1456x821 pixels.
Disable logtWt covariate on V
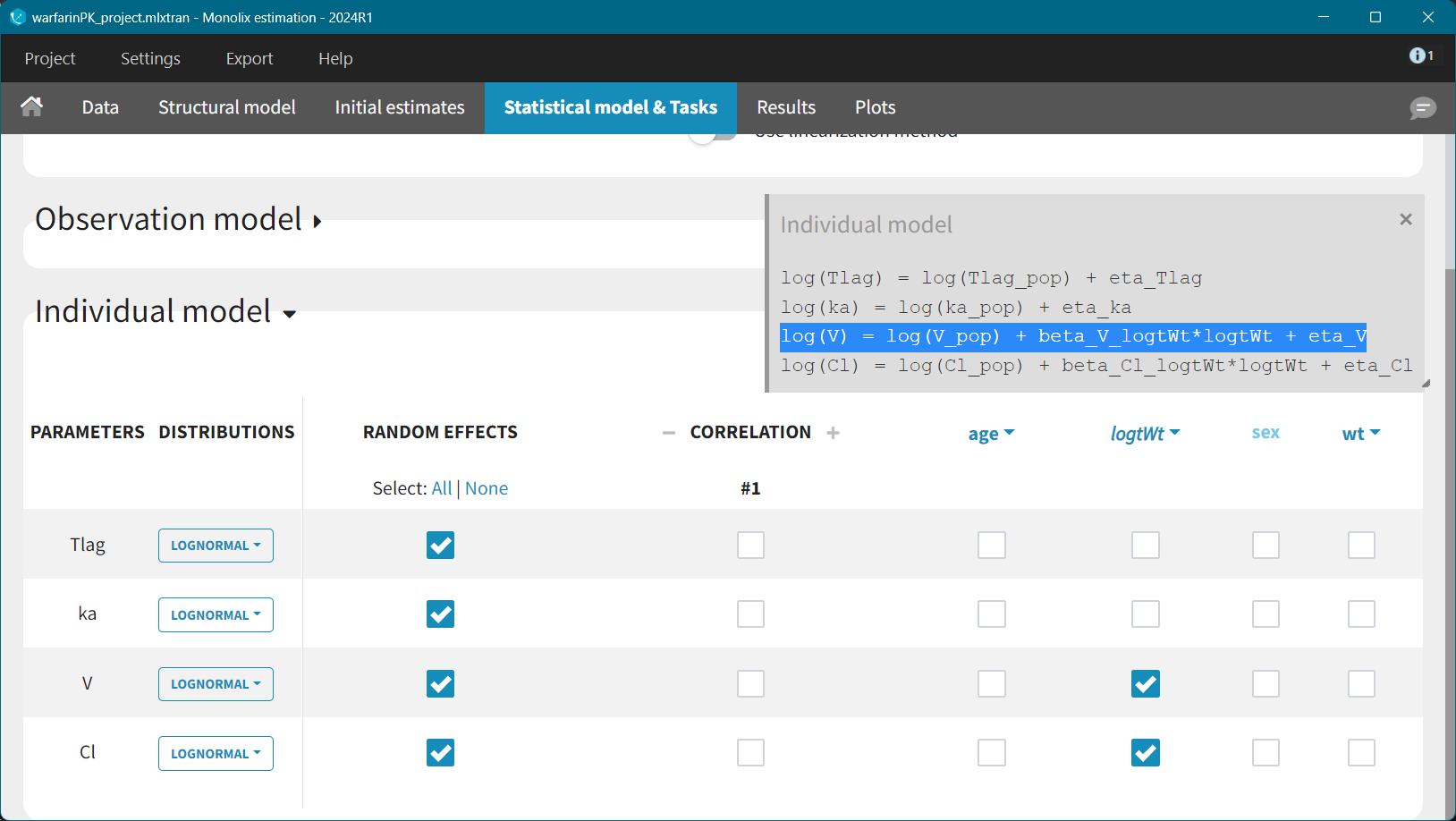1145,684
